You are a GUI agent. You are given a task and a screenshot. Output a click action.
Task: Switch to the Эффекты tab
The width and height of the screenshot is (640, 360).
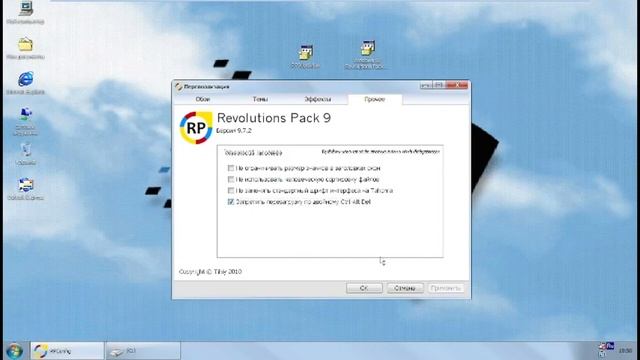click(x=318, y=99)
